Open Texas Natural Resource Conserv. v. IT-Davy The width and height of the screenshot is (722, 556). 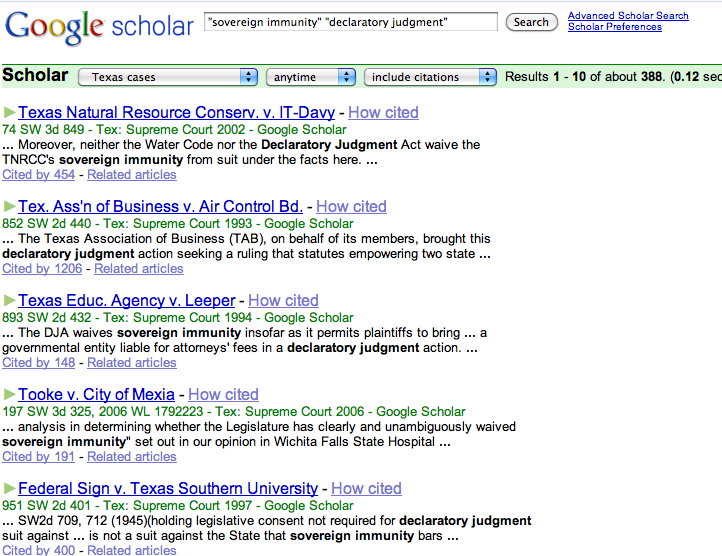[176, 112]
